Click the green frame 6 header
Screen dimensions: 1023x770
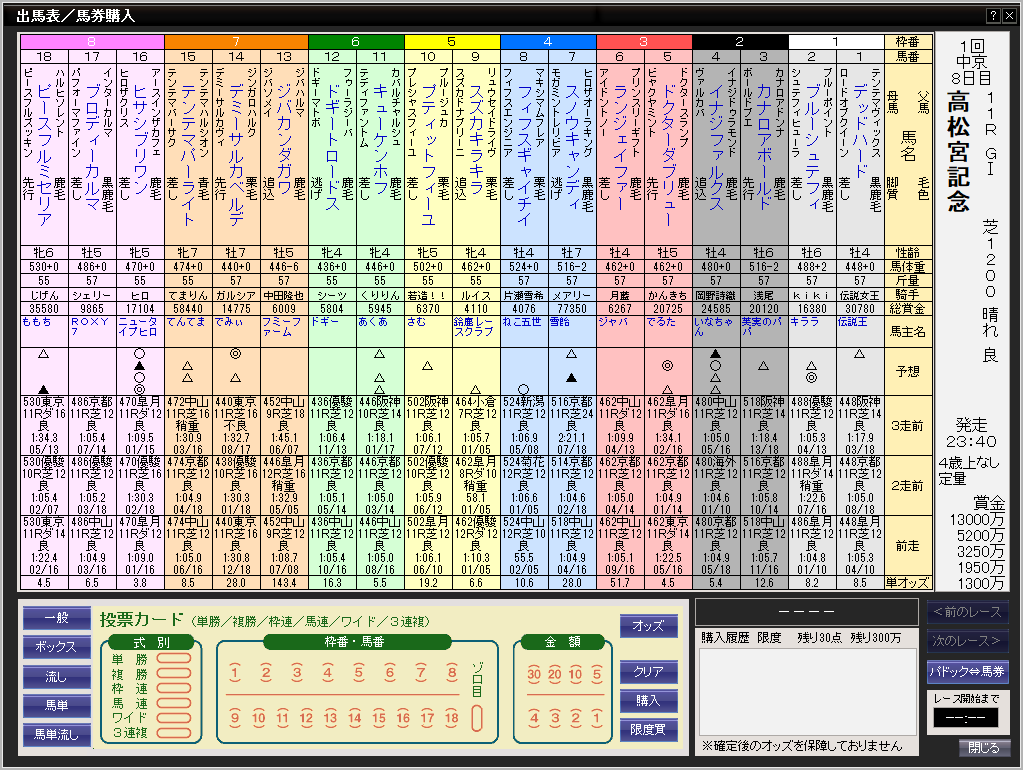point(356,42)
